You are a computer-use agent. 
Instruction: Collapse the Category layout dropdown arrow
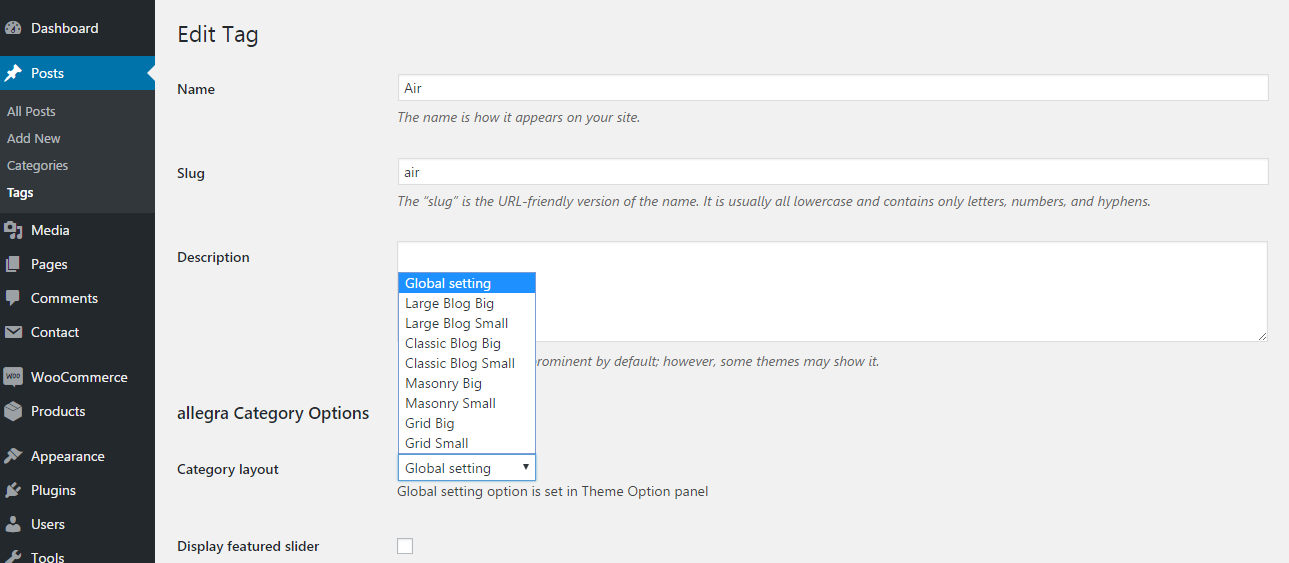coord(525,467)
